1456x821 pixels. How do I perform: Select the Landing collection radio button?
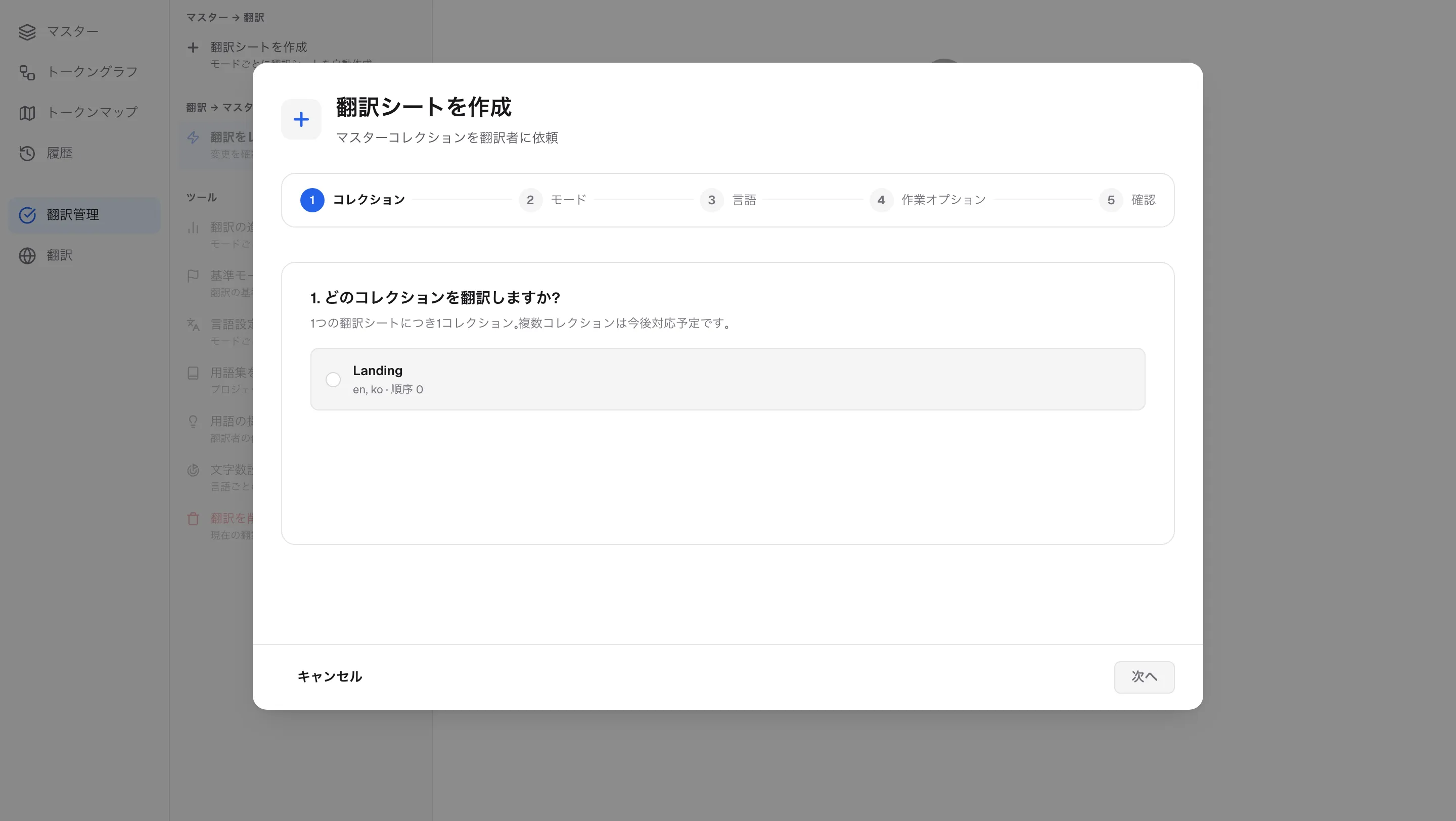(333, 380)
